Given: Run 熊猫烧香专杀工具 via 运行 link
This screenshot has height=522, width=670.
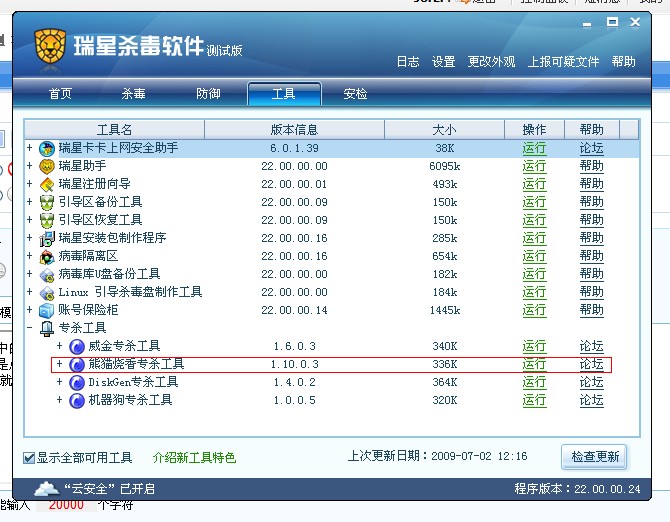Looking at the screenshot, I should (x=534, y=364).
